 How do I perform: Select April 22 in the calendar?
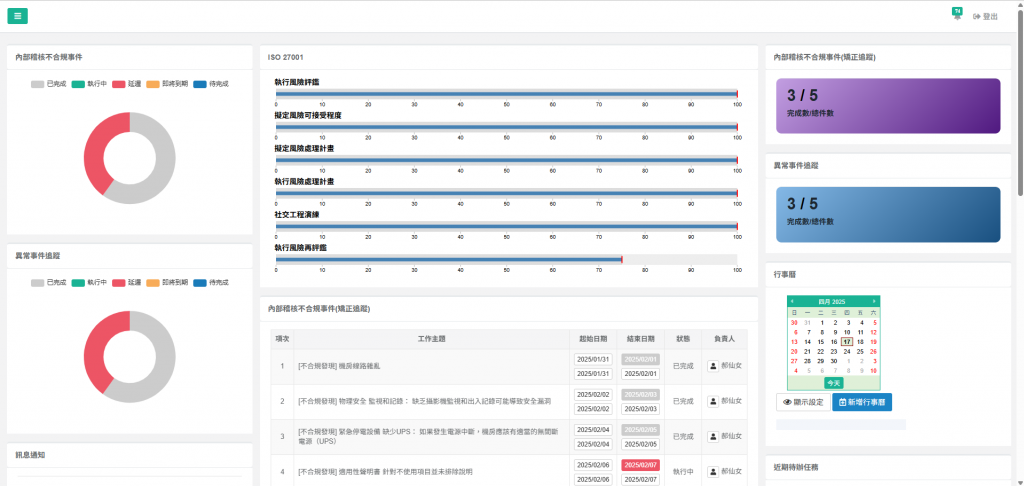click(x=820, y=351)
